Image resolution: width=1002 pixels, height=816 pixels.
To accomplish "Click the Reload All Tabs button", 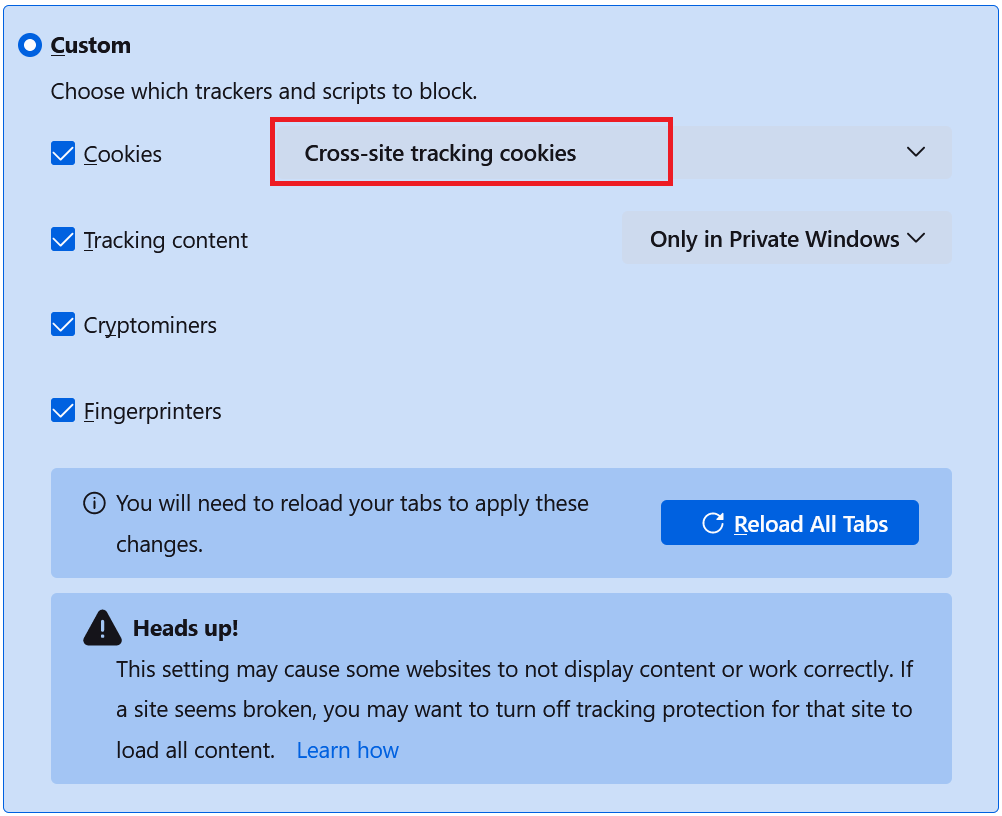I will 789,522.
